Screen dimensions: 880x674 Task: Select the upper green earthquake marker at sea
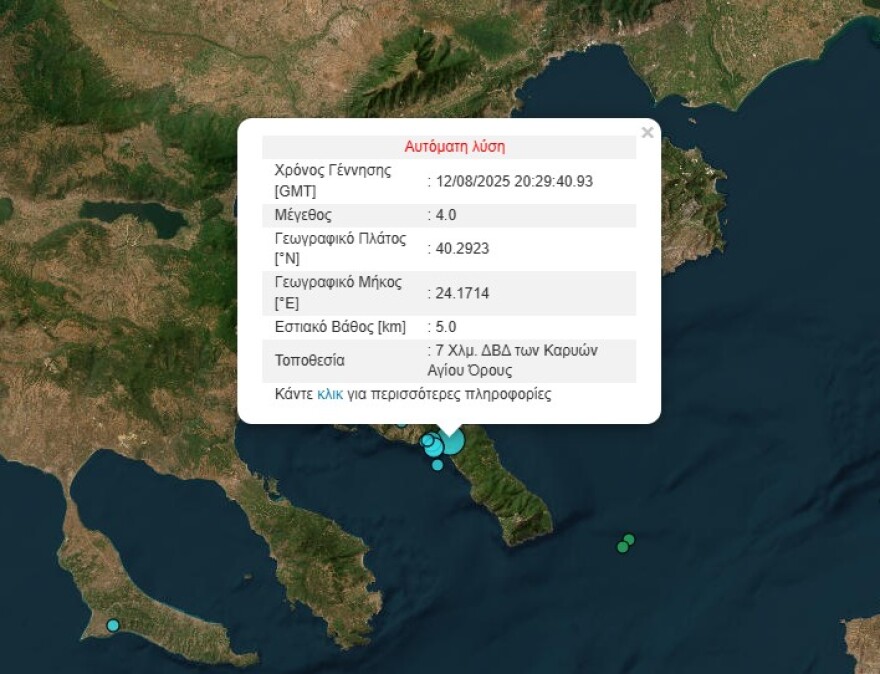pyautogui.click(x=629, y=539)
